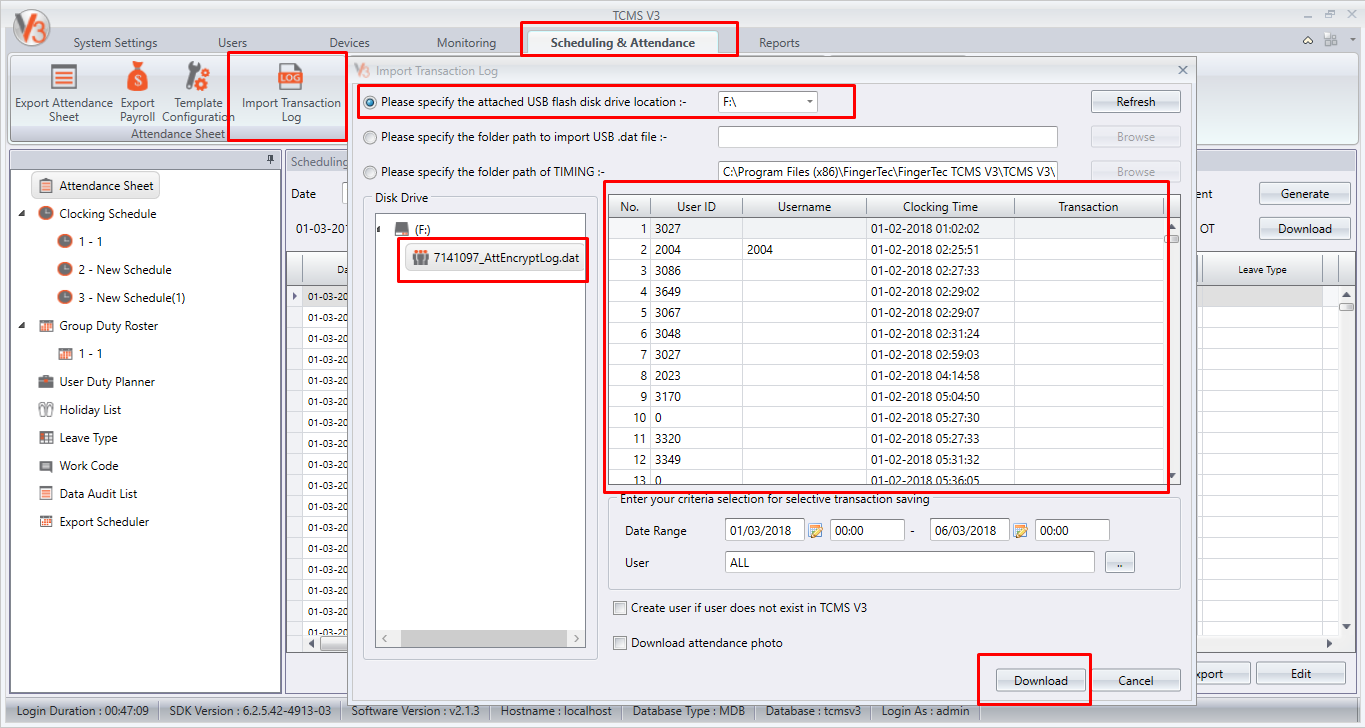1365x728 pixels.
Task: Click the Edit button in the attendance sheet
Action: tap(1301, 673)
